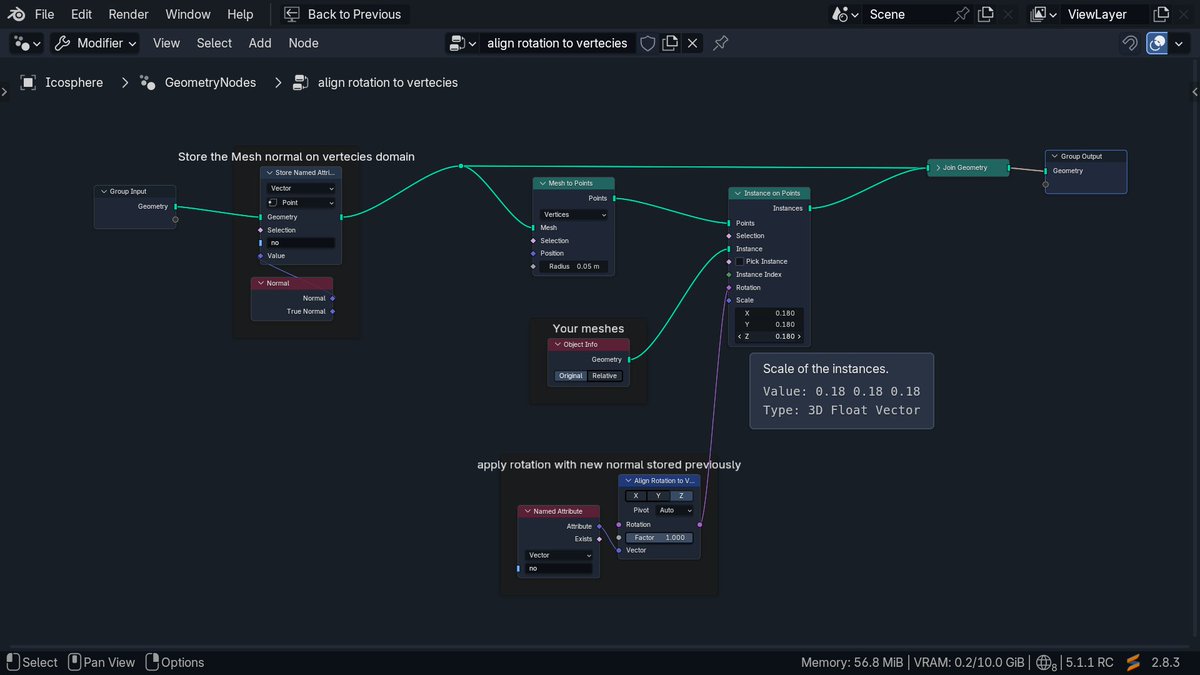
Task: Enable the Pick Instance checkbox
Action: [x=740, y=261]
